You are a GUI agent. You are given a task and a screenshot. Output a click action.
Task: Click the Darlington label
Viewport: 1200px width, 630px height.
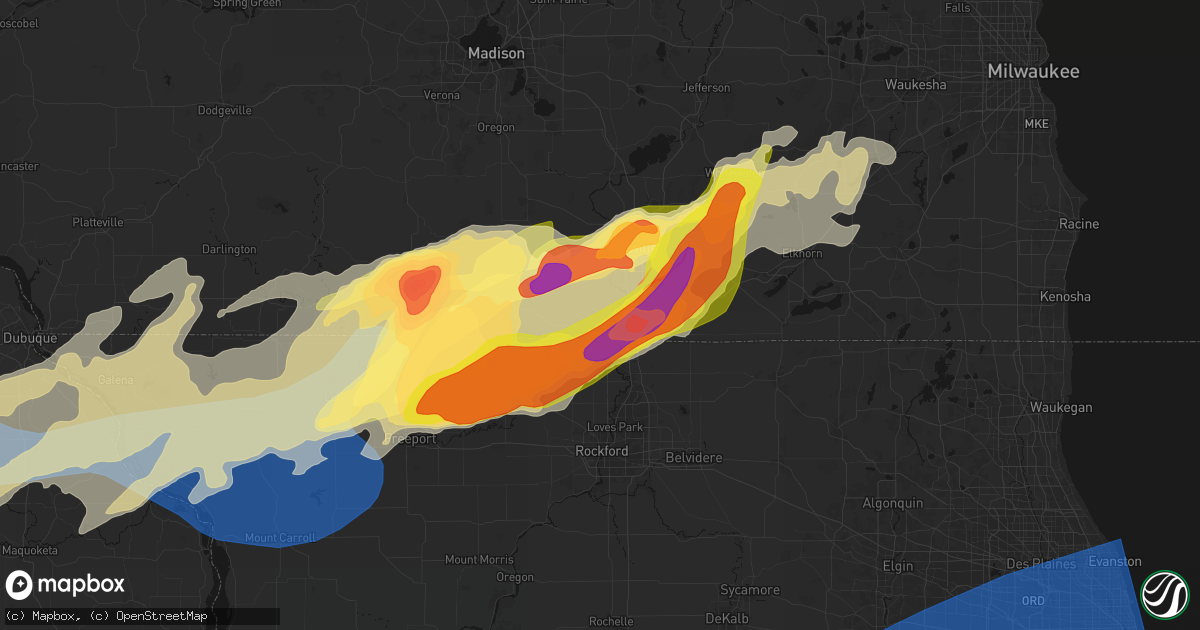pyautogui.click(x=229, y=249)
